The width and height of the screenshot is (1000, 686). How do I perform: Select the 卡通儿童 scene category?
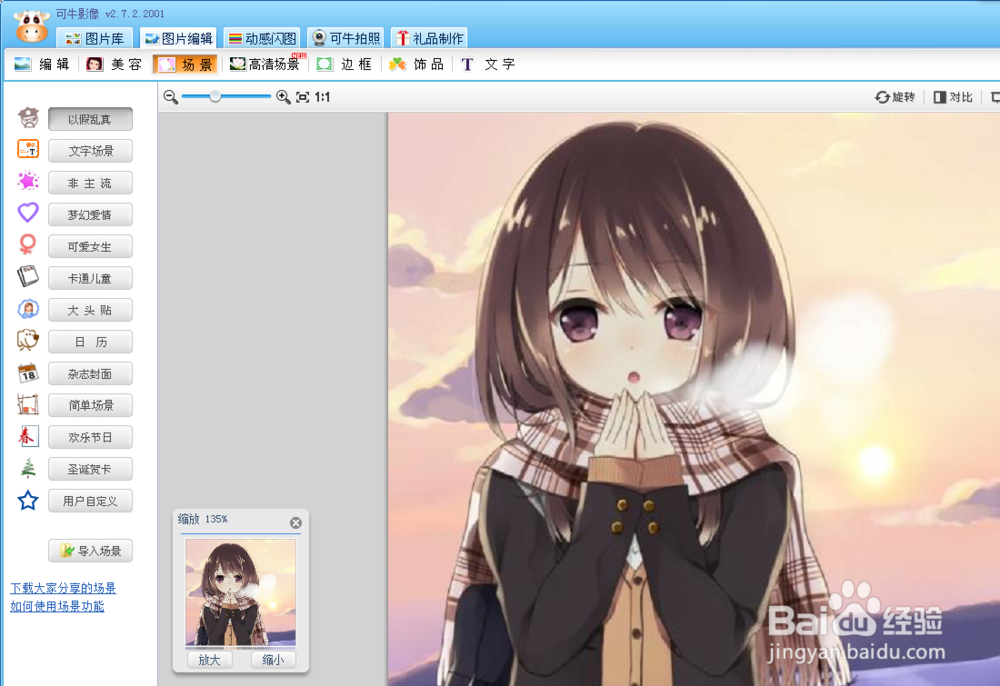91,278
